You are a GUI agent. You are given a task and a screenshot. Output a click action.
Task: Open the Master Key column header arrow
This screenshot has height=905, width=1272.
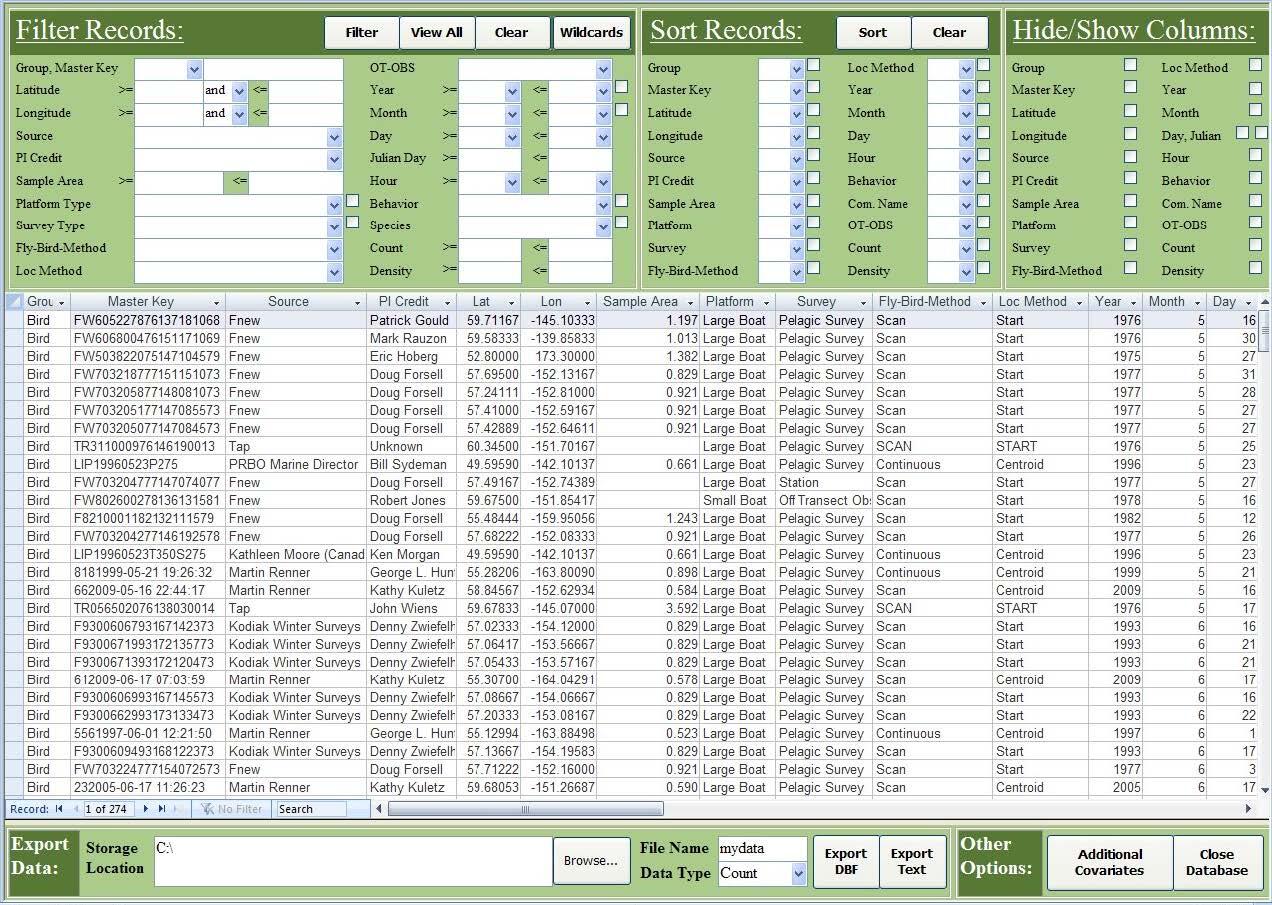pyautogui.click(x=216, y=302)
